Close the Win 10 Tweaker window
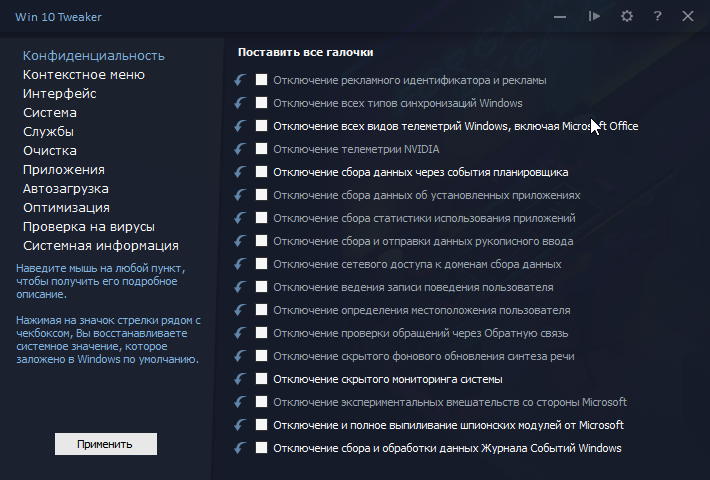 tap(688, 17)
